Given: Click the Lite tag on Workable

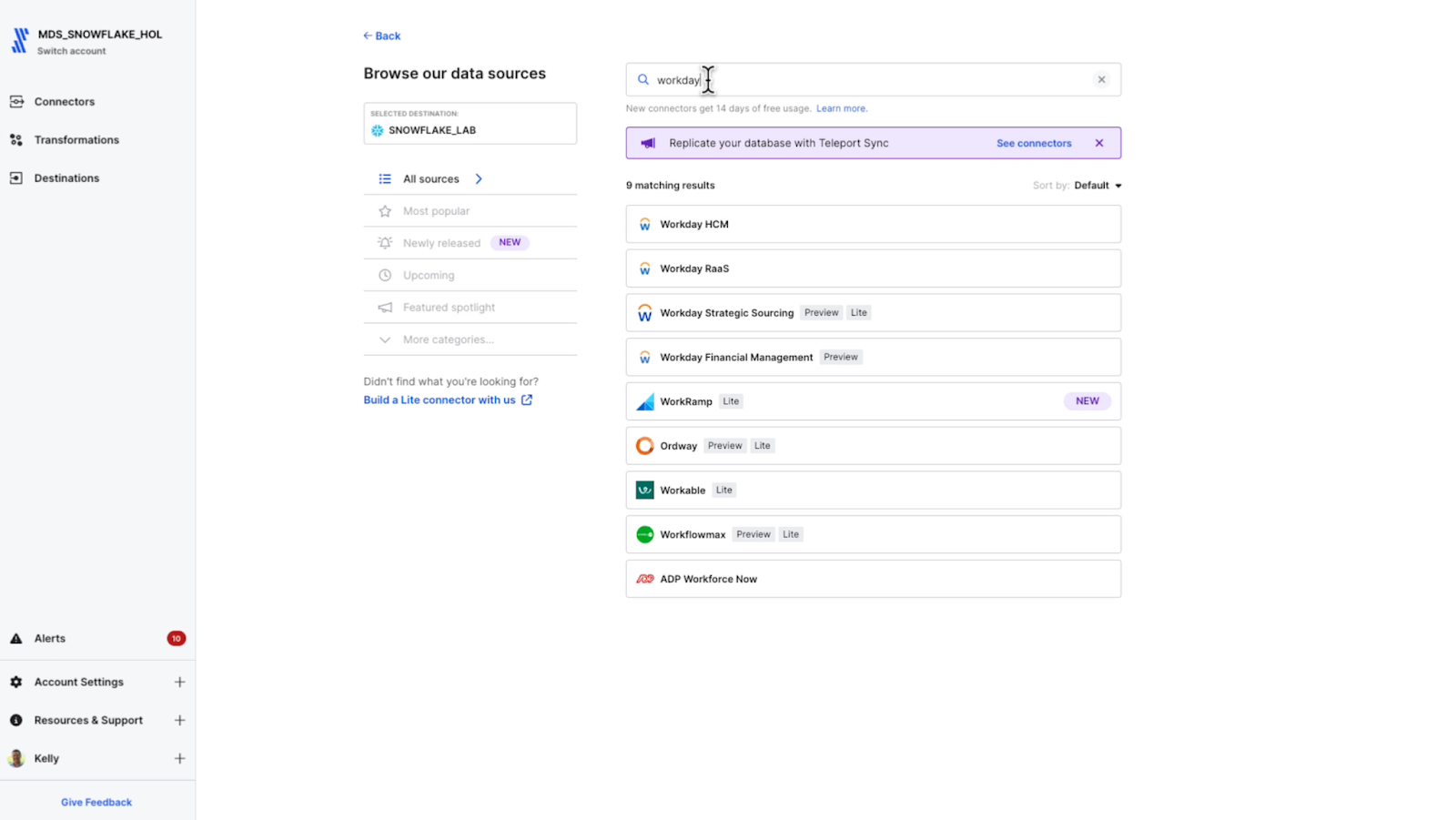Looking at the screenshot, I should coord(724,490).
